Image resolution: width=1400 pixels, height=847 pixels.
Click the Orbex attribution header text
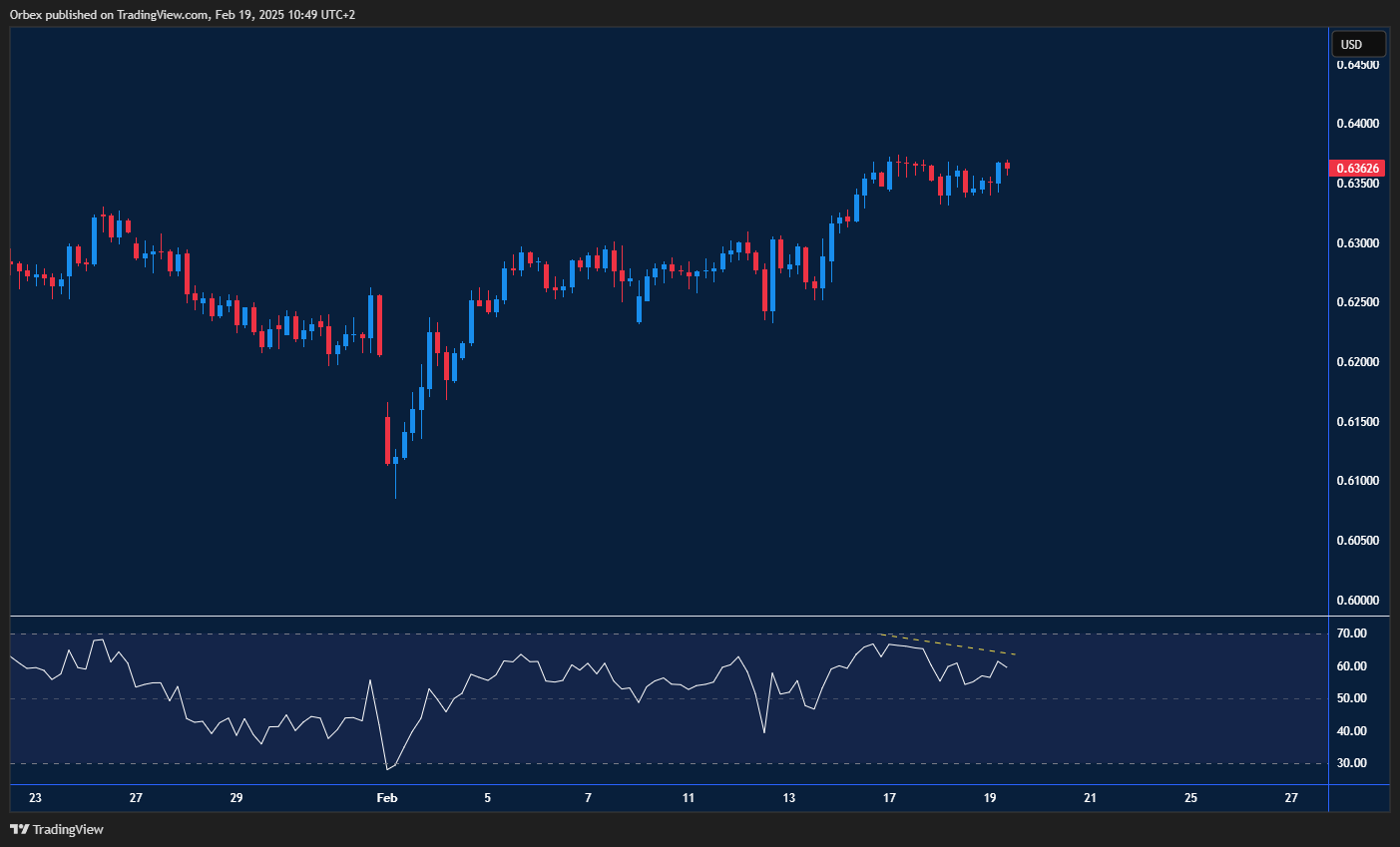[180, 14]
